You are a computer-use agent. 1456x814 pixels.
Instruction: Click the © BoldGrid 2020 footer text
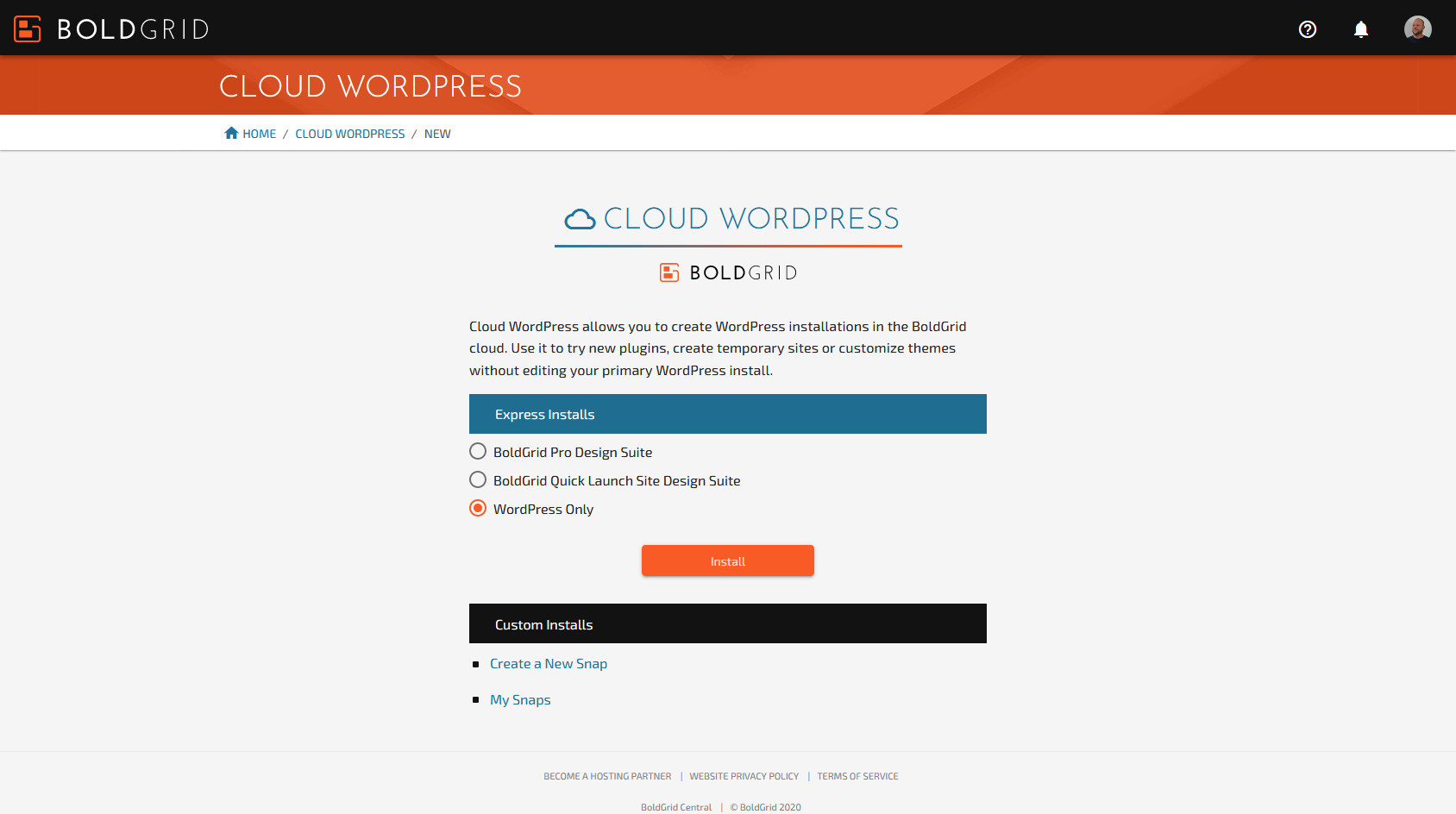pos(766,807)
